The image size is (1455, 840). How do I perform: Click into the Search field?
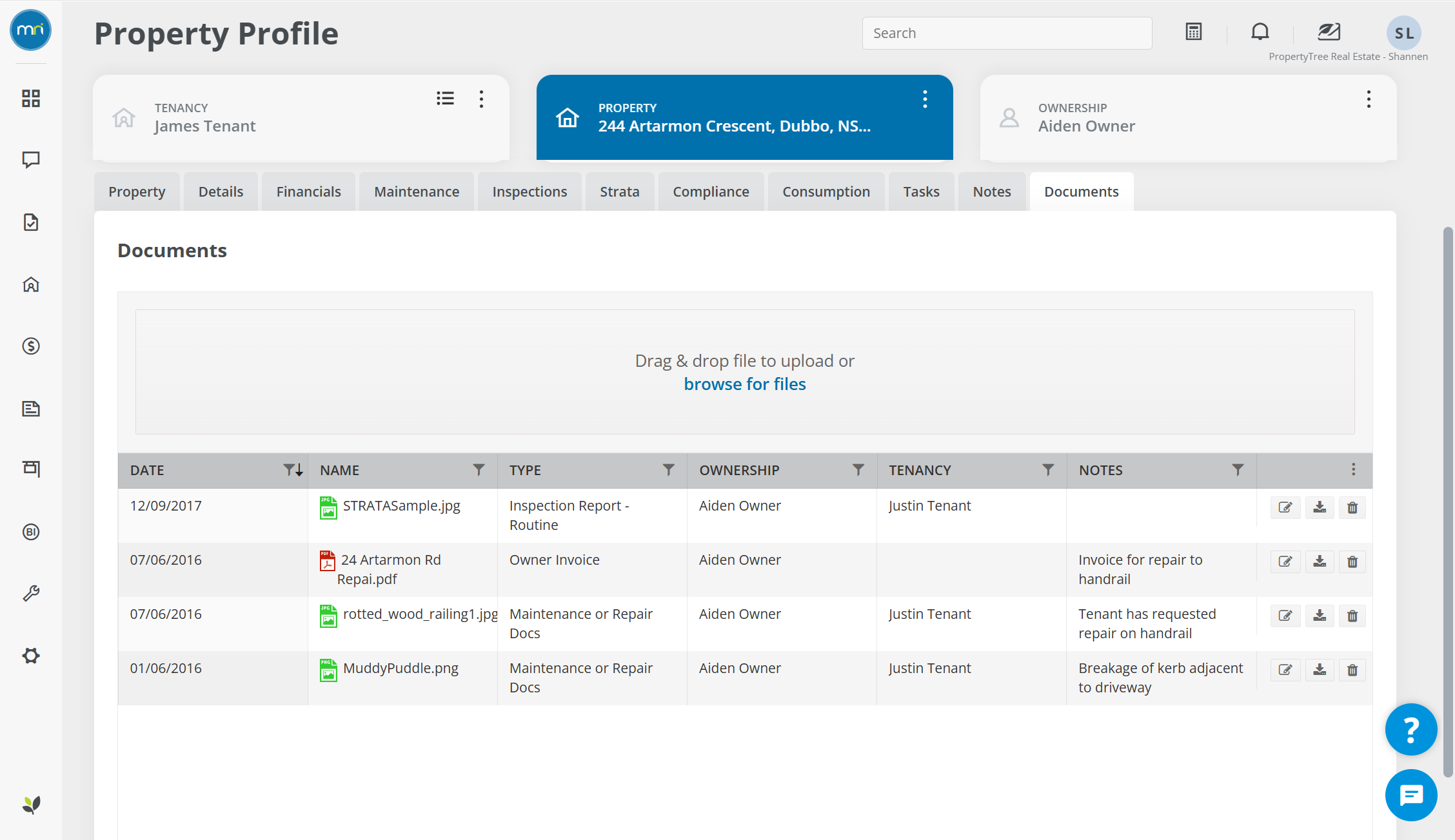[1007, 34]
